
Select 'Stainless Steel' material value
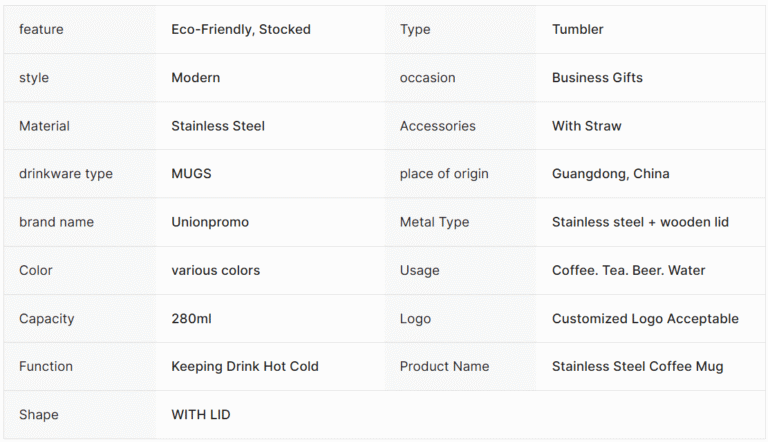[218, 126]
